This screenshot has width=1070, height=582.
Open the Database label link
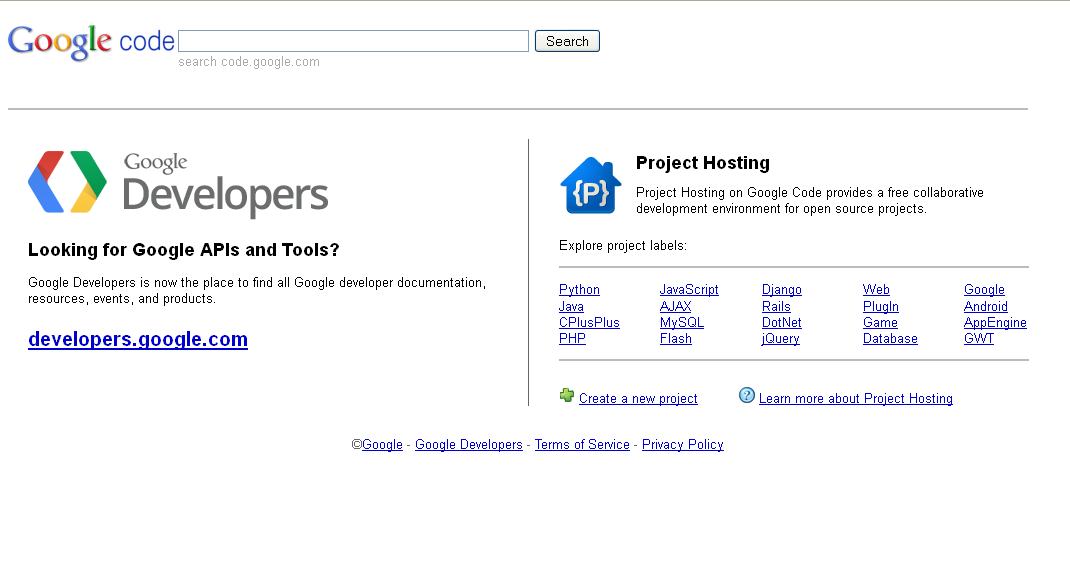tap(890, 338)
